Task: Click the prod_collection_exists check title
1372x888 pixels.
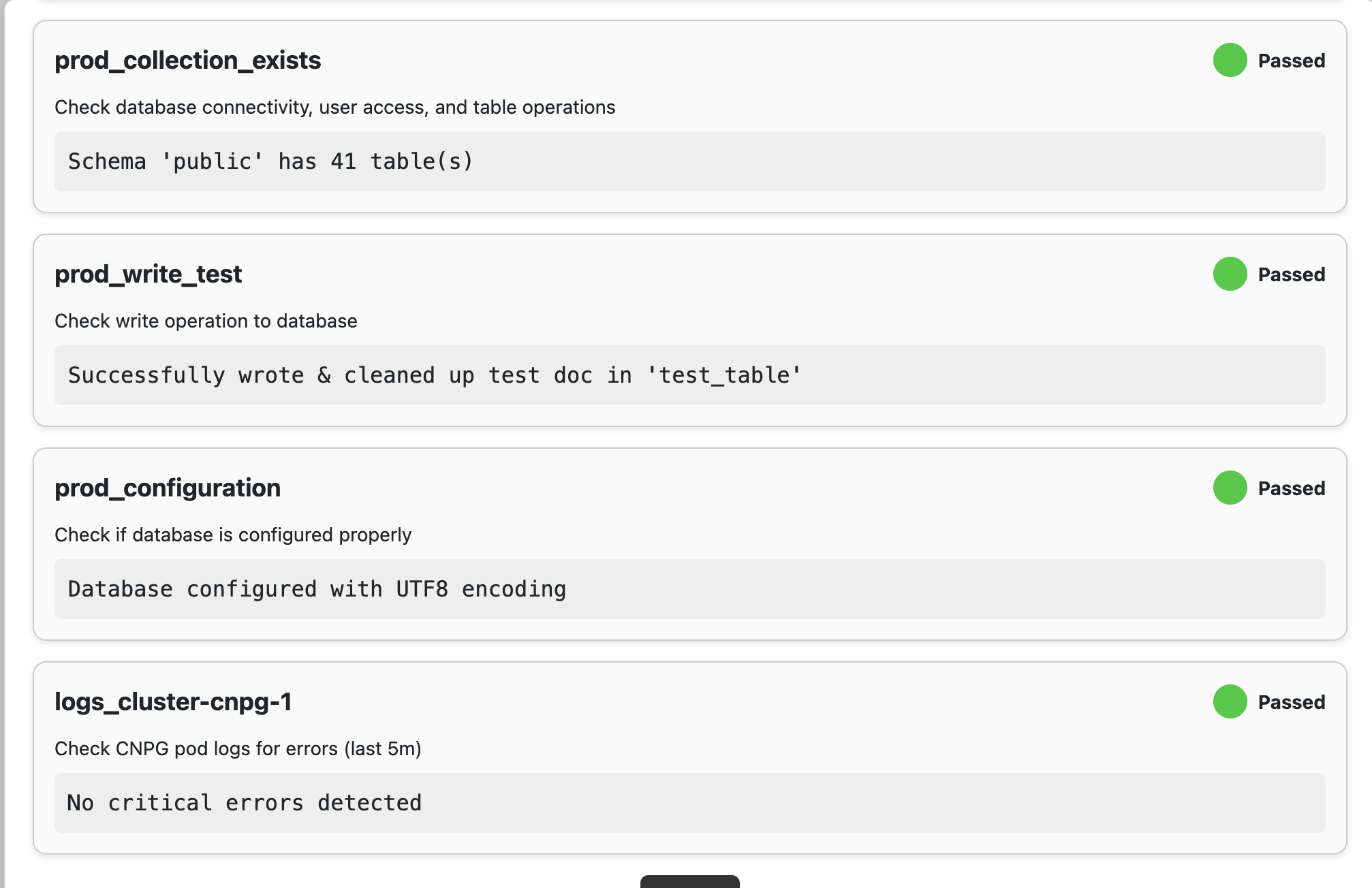Action: 188,61
